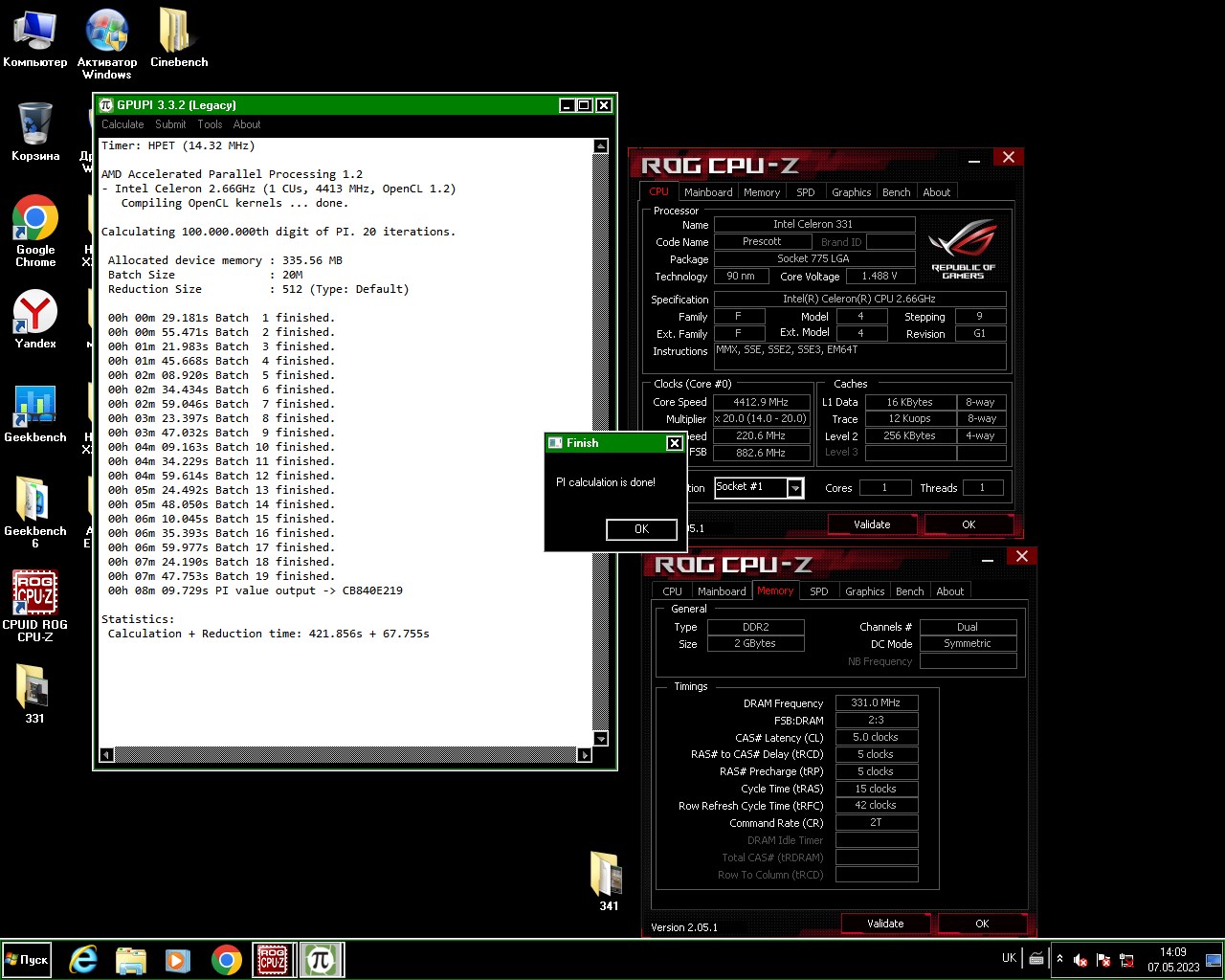Viewport: 1225px width, 980px height.
Task: Open the on-screen keyboard tray icon
Action: (x=1036, y=958)
